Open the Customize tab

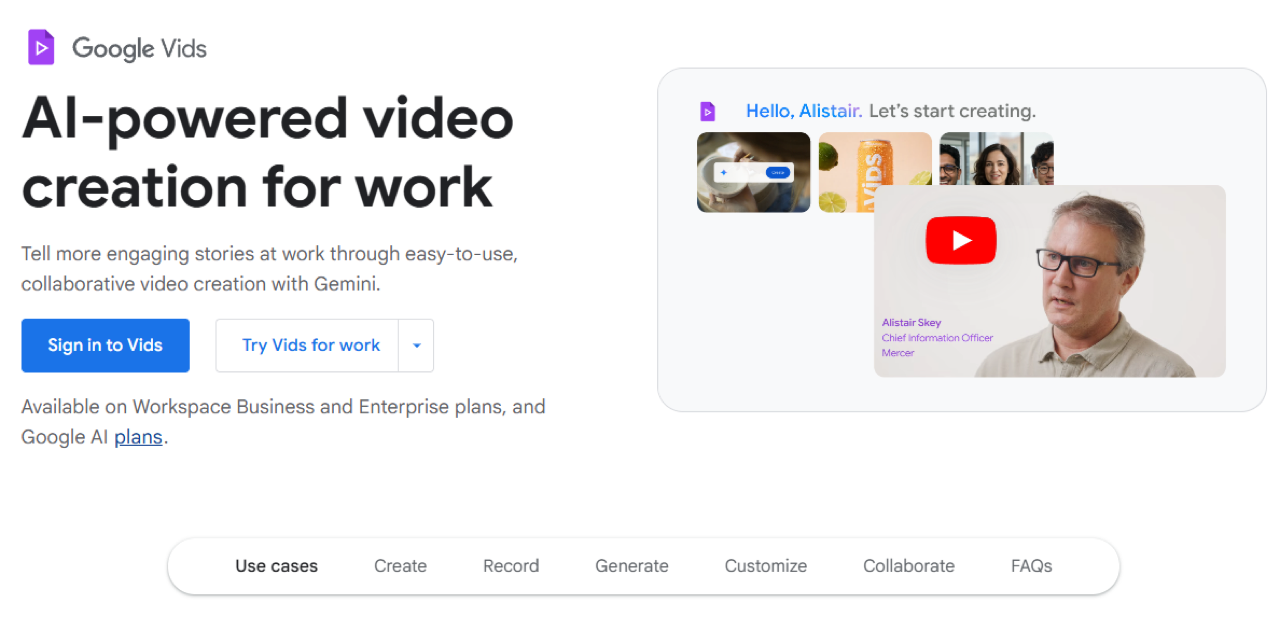point(766,566)
